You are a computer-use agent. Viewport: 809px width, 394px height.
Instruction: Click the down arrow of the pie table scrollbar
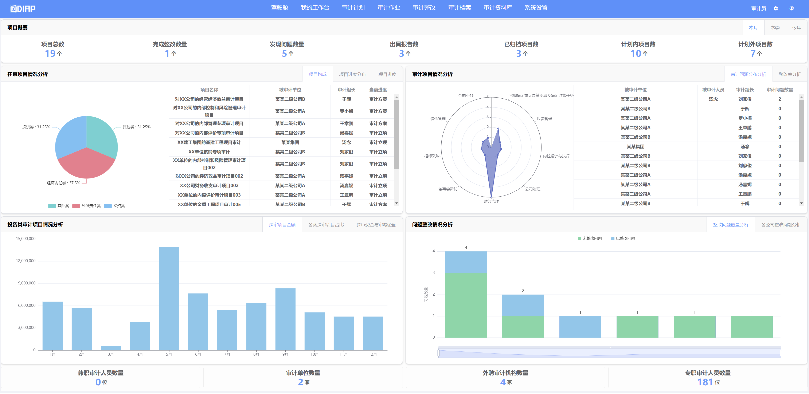[x=396, y=203]
